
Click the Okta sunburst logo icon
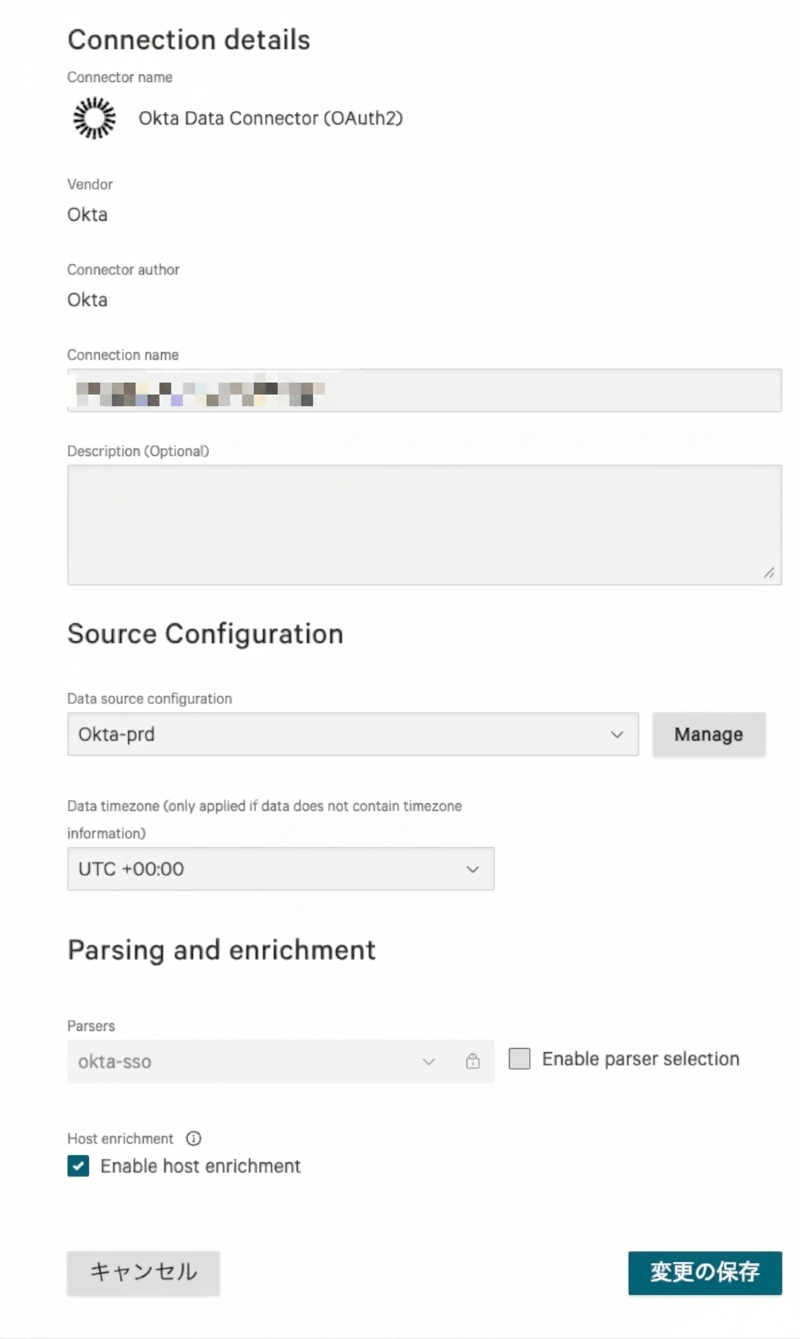point(94,119)
